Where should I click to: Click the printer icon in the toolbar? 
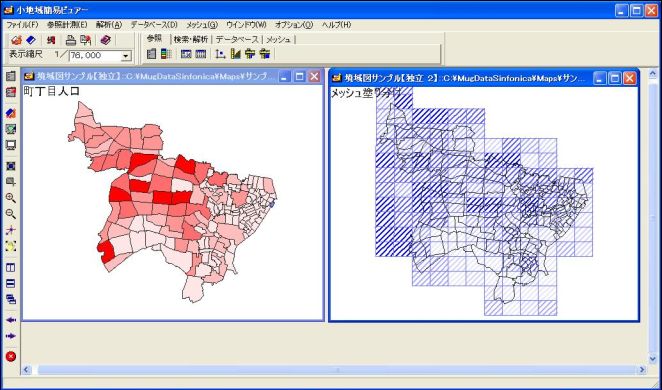(x=71, y=40)
